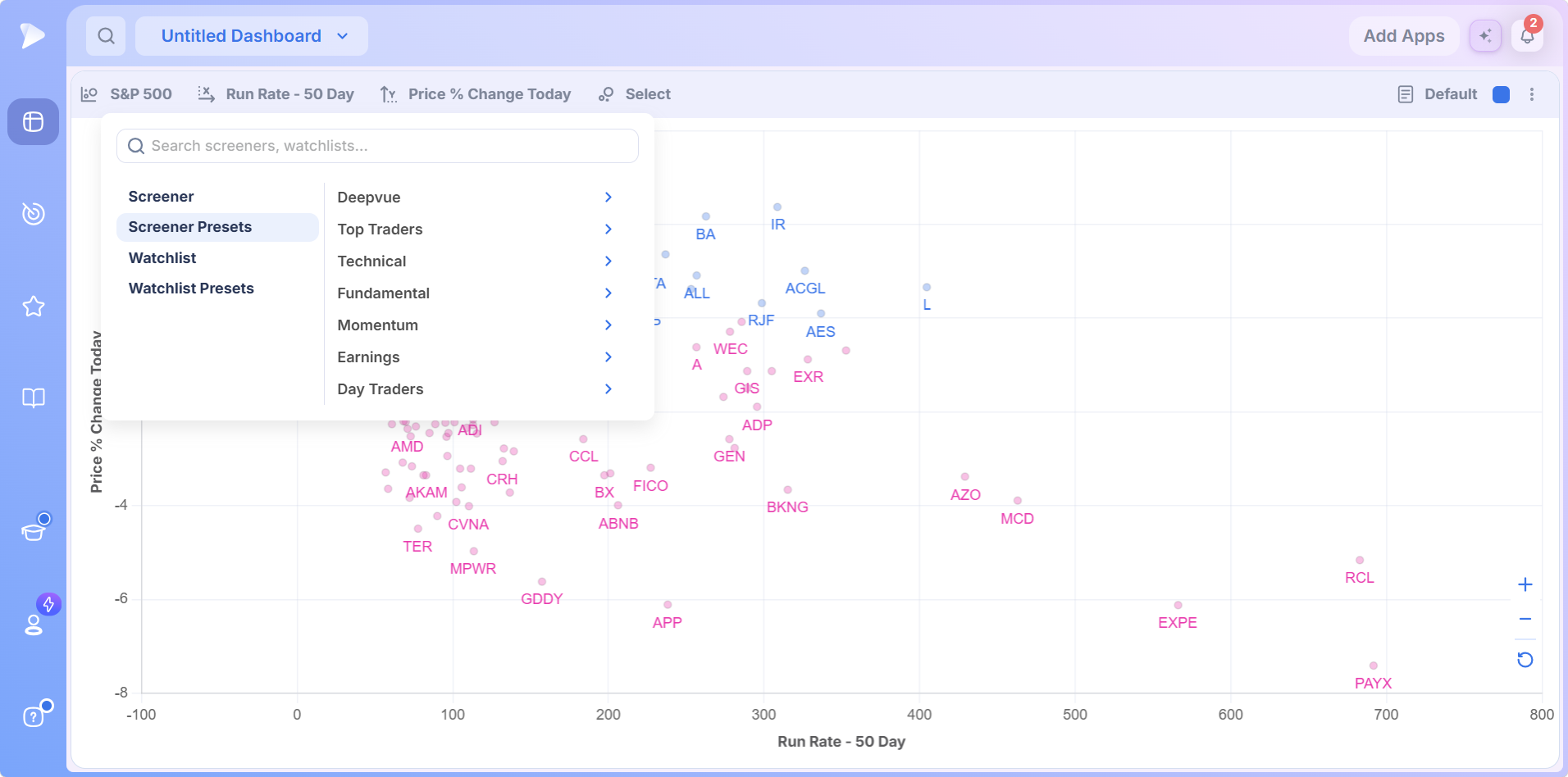Click the MPWR data point label
Screen dimensions: 1568x777
(x=473, y=569)
